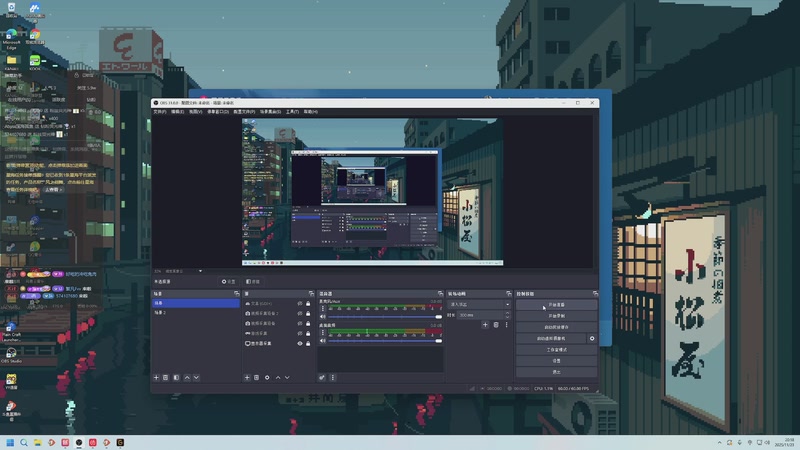Float the Controls dock using its header icon
This screenshot has width=800, height=450.
point(595,294)
